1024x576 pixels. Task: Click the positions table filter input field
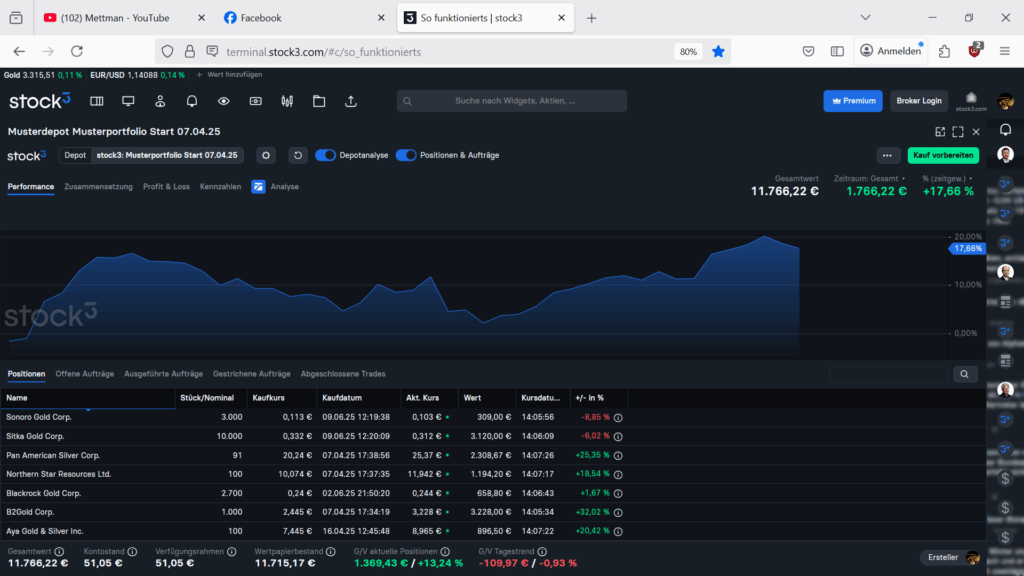tap(889, 374)
